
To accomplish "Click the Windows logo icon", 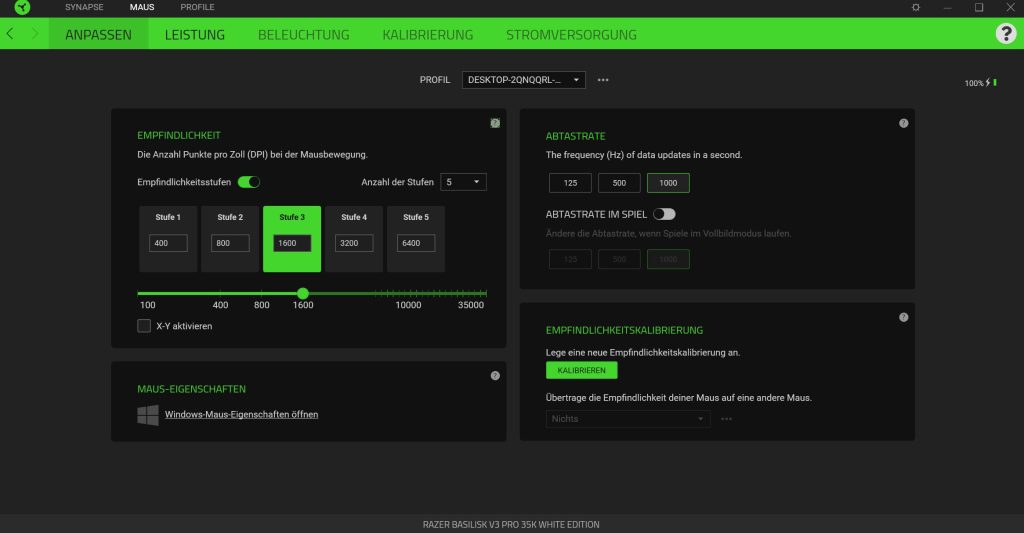I will click(x=148, y=415).
